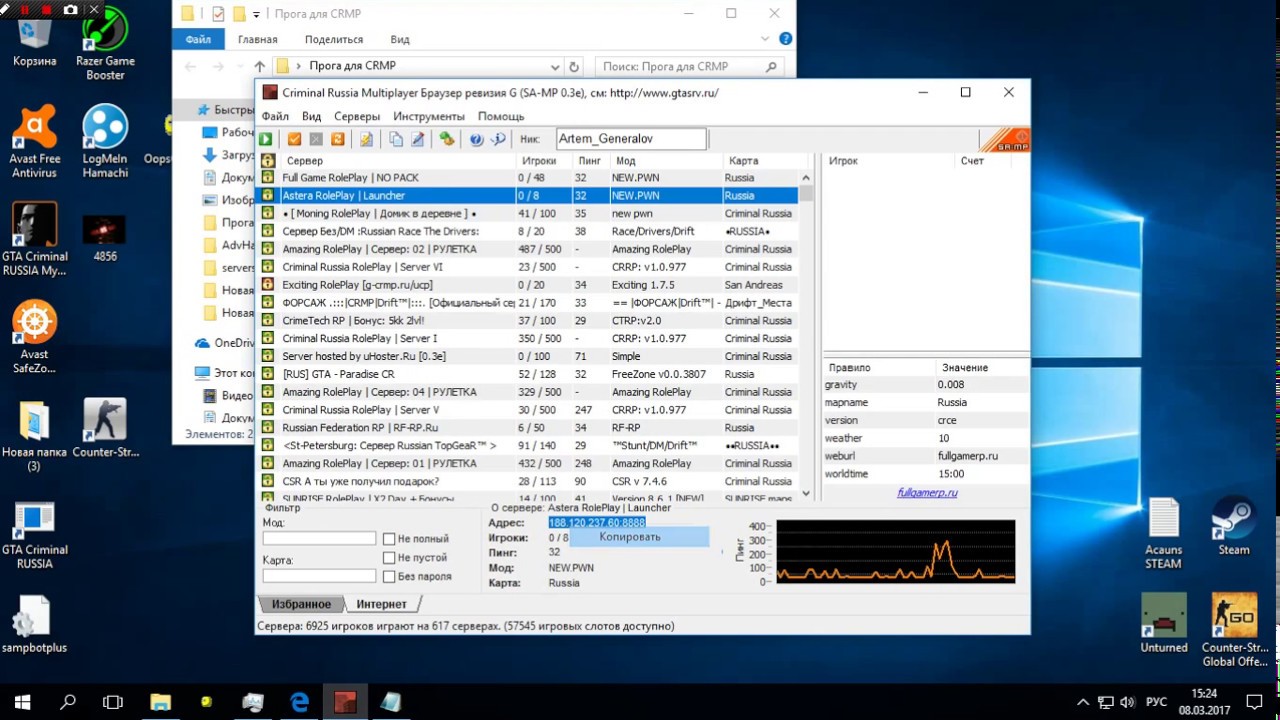
Task: Open the Вид menu in CRMP browser
Action: point(312,117)
